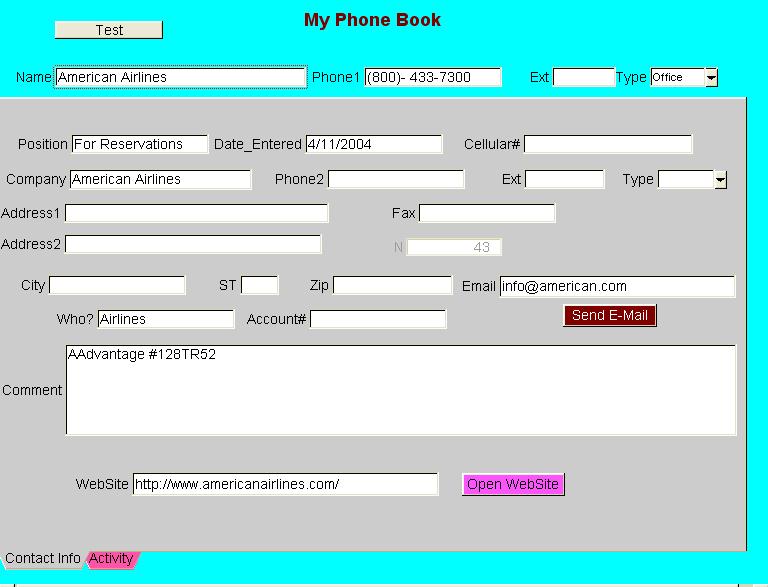Click the empty Phone2 field
The height and width of the screenshot is (587, 768).
click(x=396, y=179)
